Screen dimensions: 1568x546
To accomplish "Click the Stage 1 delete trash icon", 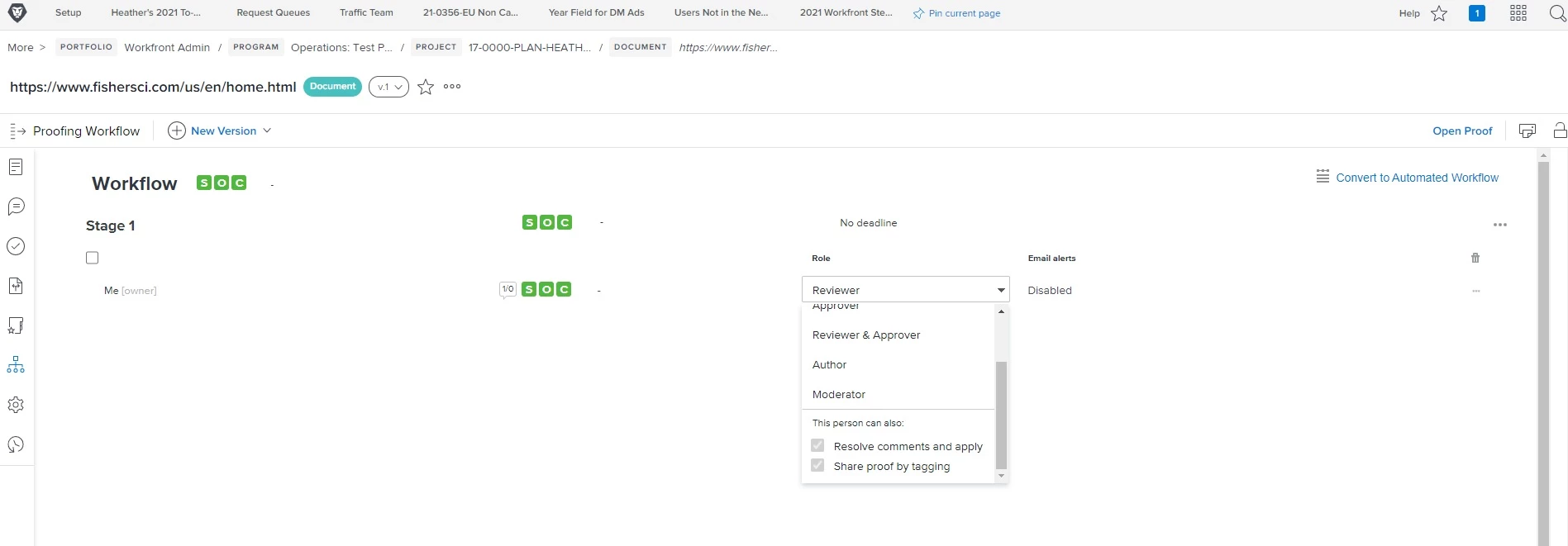I will tap(1475, 258).
